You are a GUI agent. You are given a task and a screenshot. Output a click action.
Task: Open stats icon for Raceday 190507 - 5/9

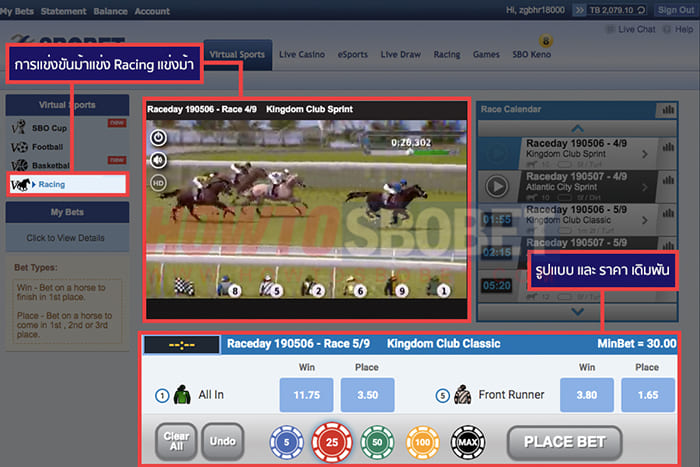click(x=668, y=246)
